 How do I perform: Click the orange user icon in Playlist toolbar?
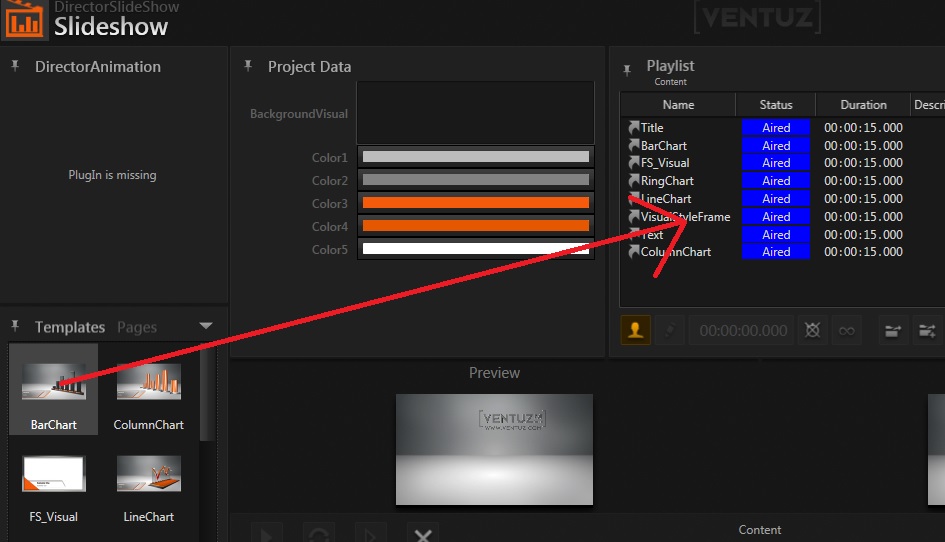(636, 330)
